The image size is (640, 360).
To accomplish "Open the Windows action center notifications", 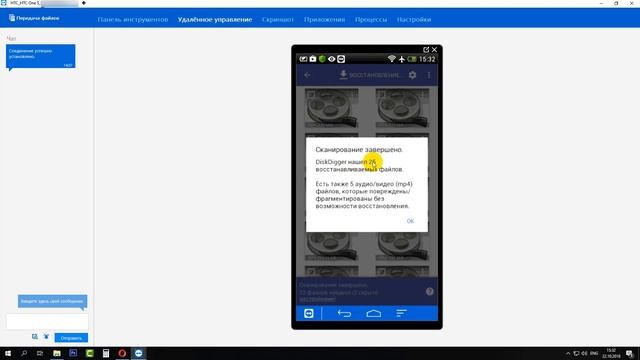I will pyautogui.click(x=629, y=353).
